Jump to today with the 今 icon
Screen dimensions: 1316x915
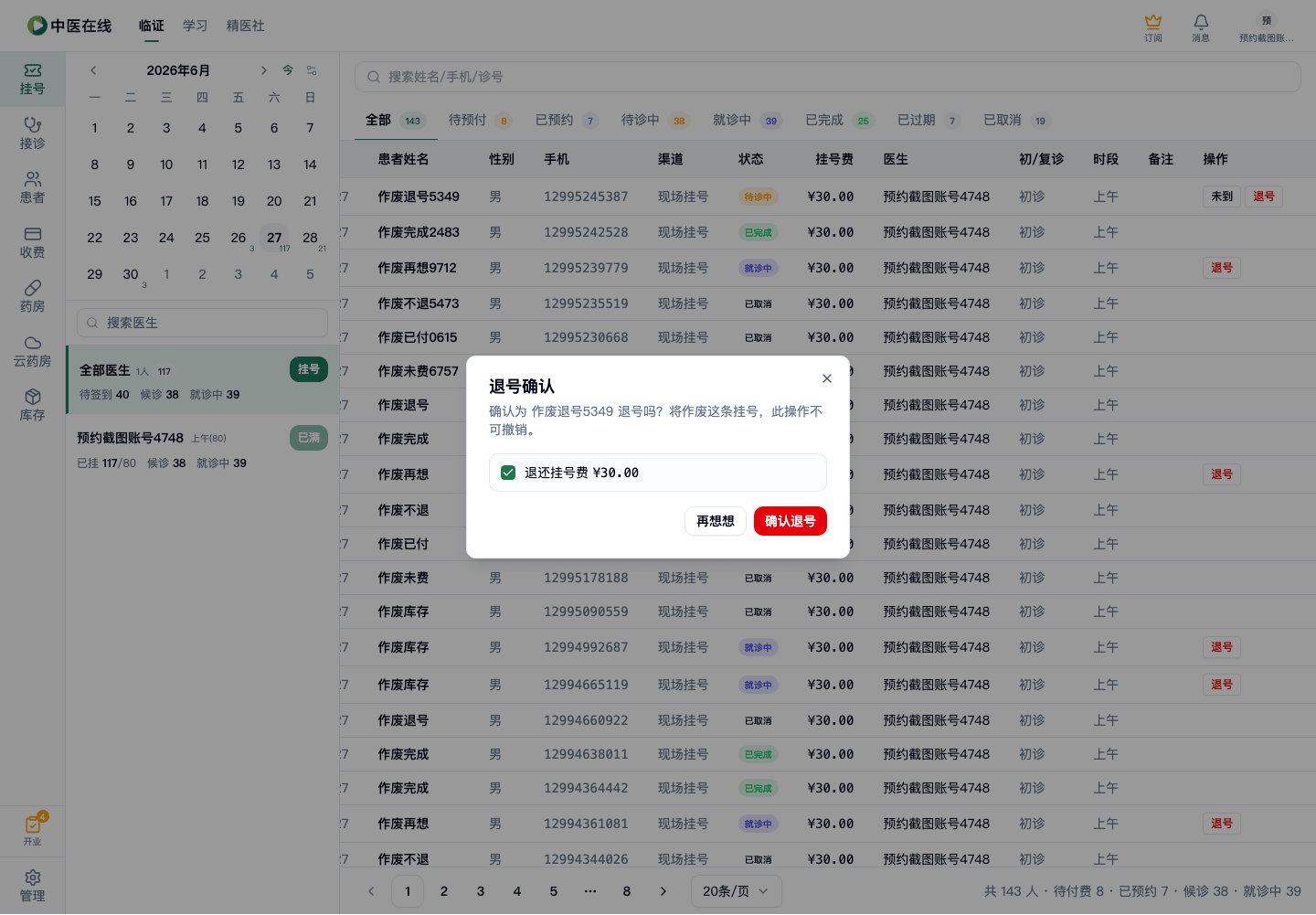pyautogui.click(x=288, y=70)
